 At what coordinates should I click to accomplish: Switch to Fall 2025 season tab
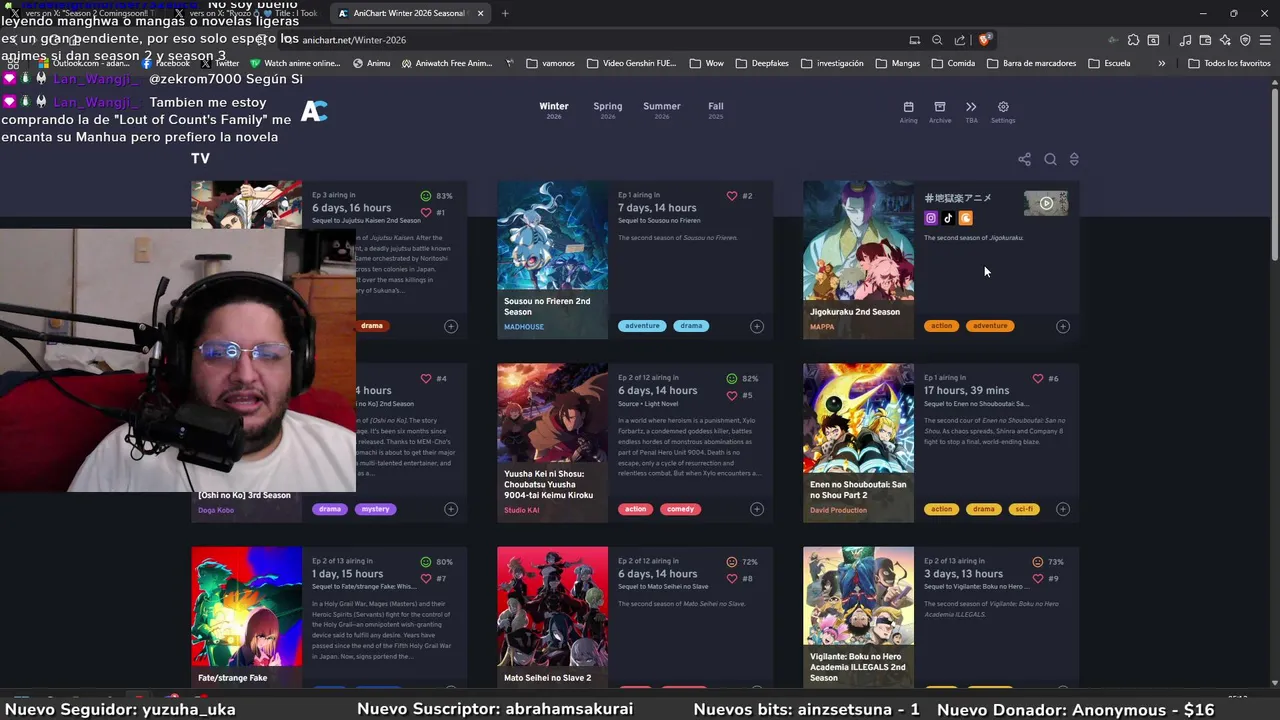(716, 110)
